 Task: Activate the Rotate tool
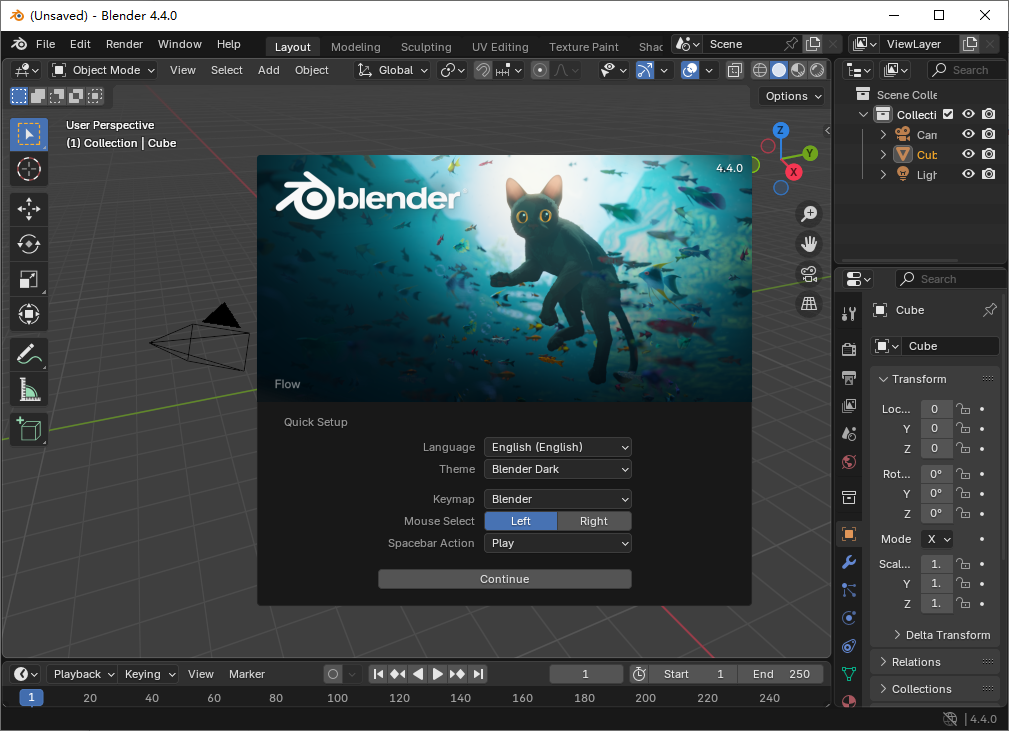tap(29, 244)
